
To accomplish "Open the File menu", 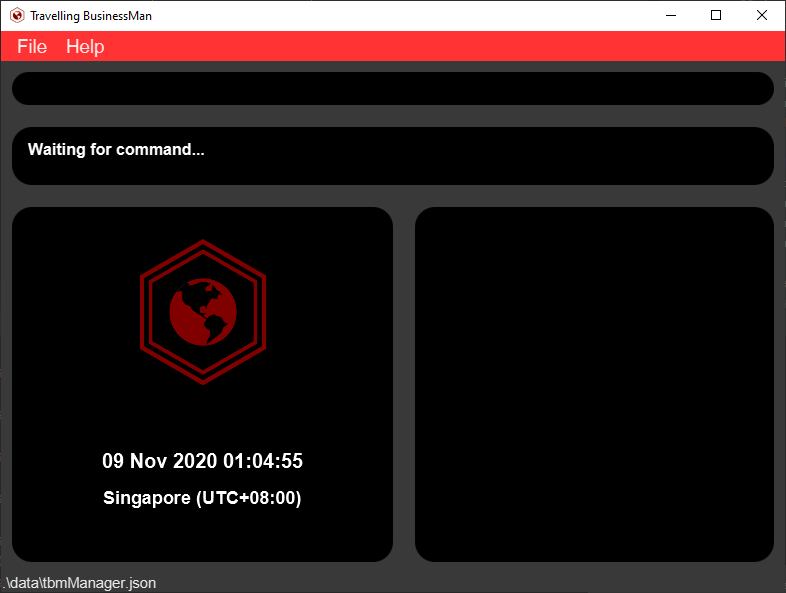I will [32, 47].
